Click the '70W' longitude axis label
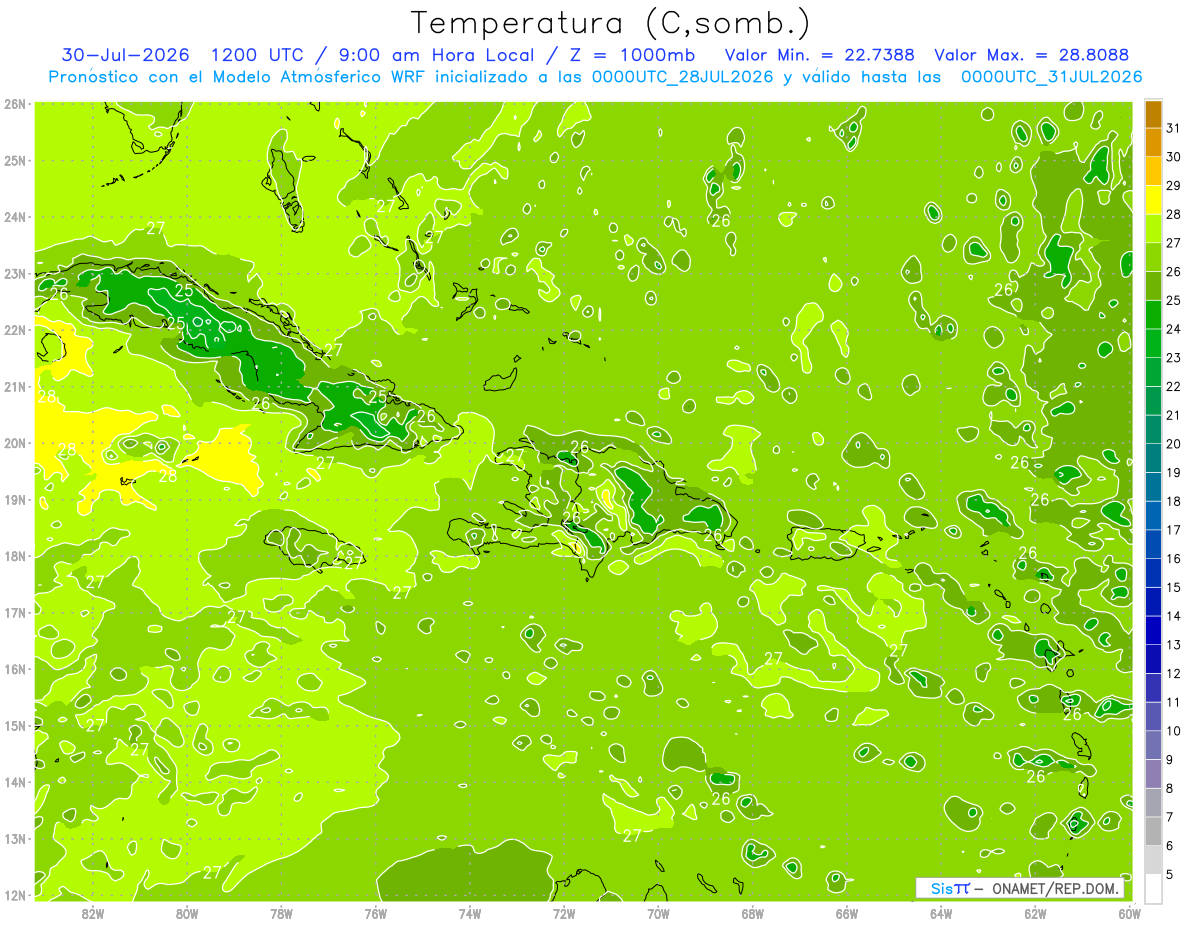Screen dimensions: 1200x927 pos(658,913)
